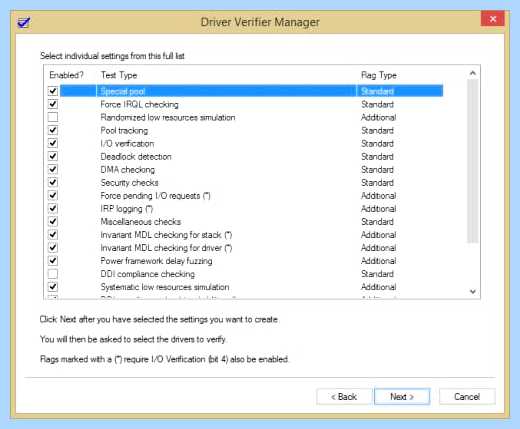
Task: Proceed with the Next button
Action: coord(402,397)
